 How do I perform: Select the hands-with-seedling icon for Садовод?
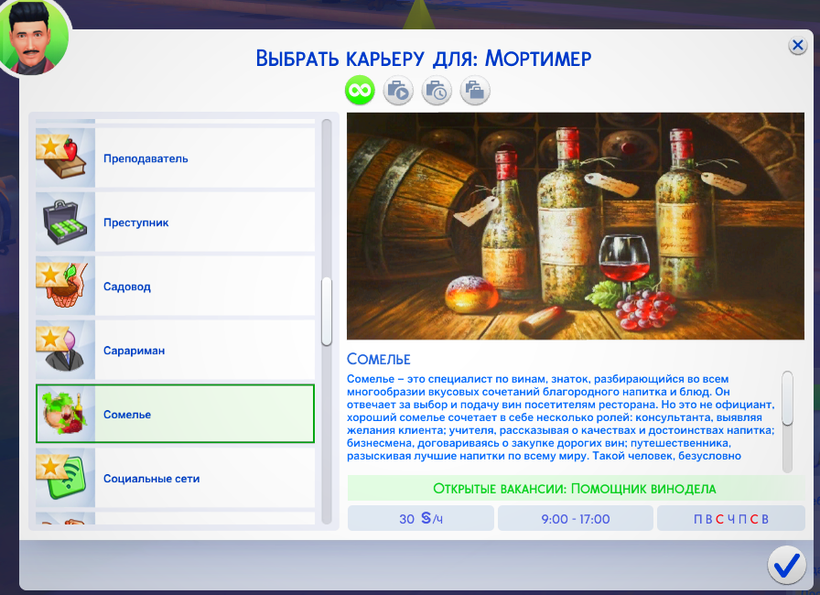click(x=65, y=286)
